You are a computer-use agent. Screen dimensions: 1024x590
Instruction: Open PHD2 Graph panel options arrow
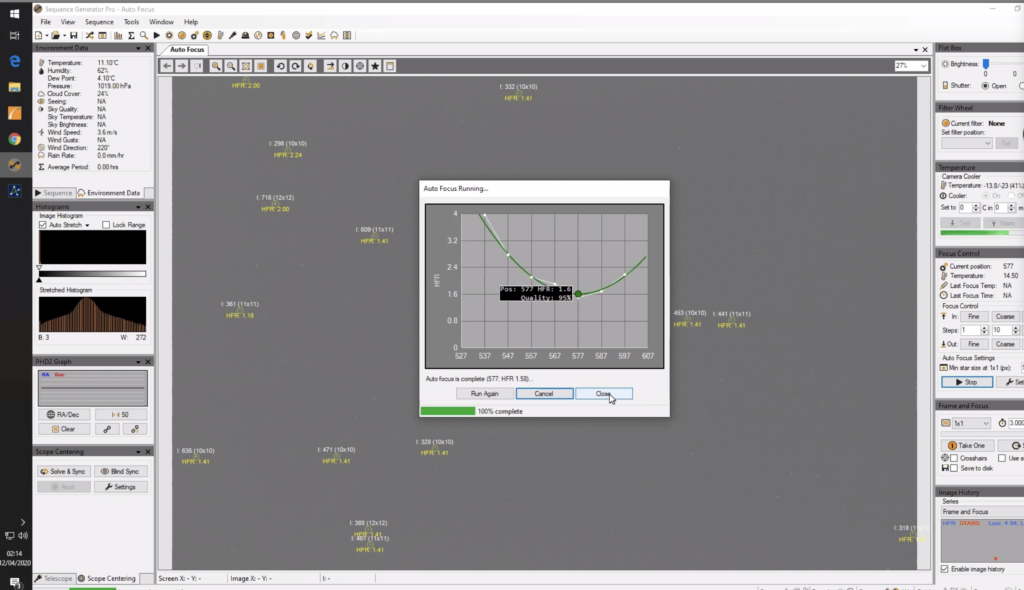(138, 362)
